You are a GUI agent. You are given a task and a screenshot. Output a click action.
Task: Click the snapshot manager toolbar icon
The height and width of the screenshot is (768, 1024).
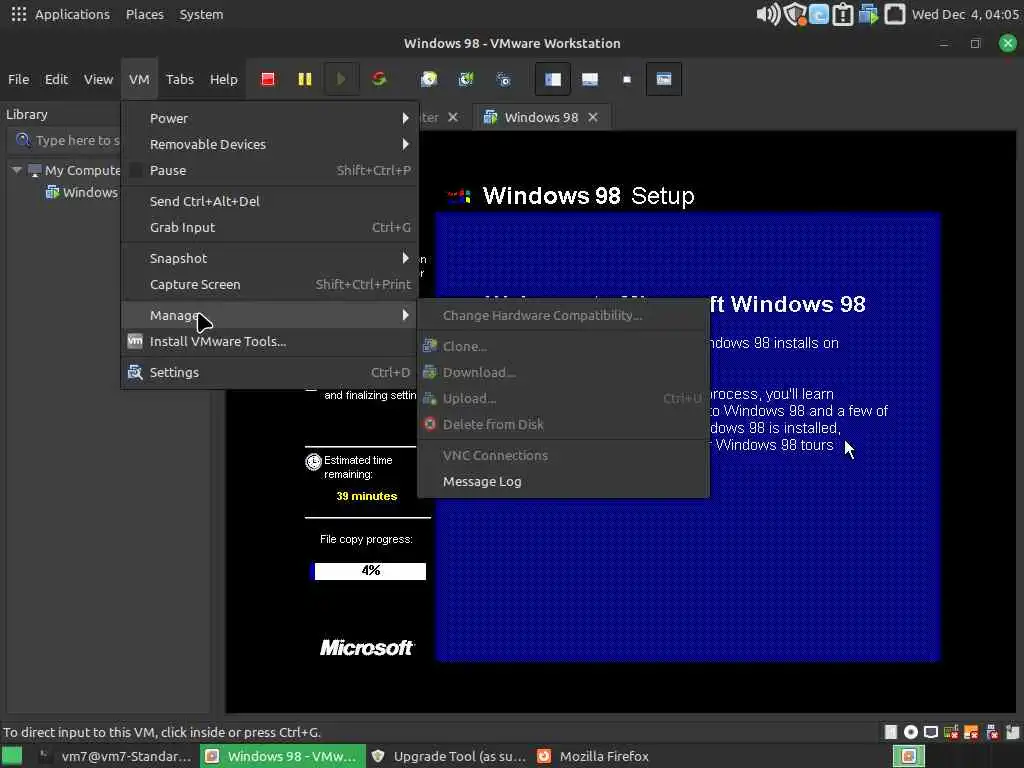(x=503, y=79)
